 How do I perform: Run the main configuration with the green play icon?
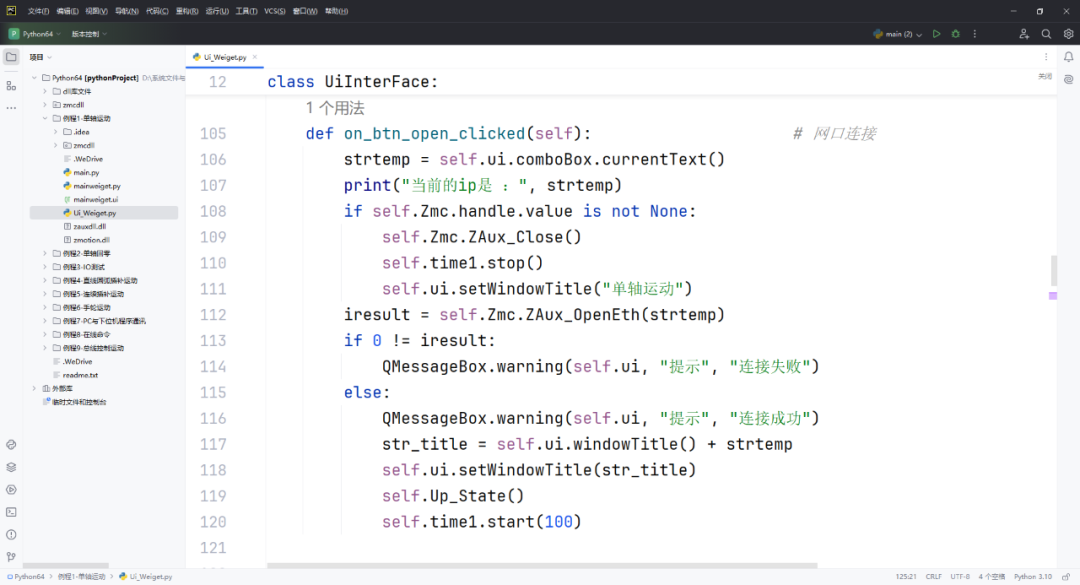pos(936,33)
